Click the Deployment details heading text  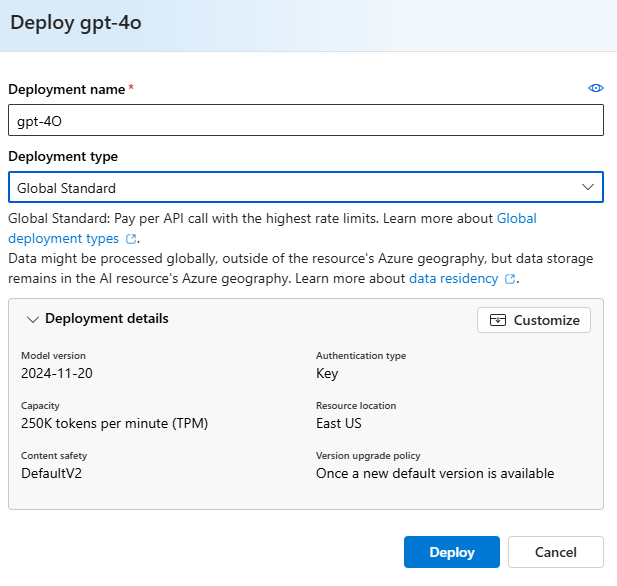pos(107,318)
